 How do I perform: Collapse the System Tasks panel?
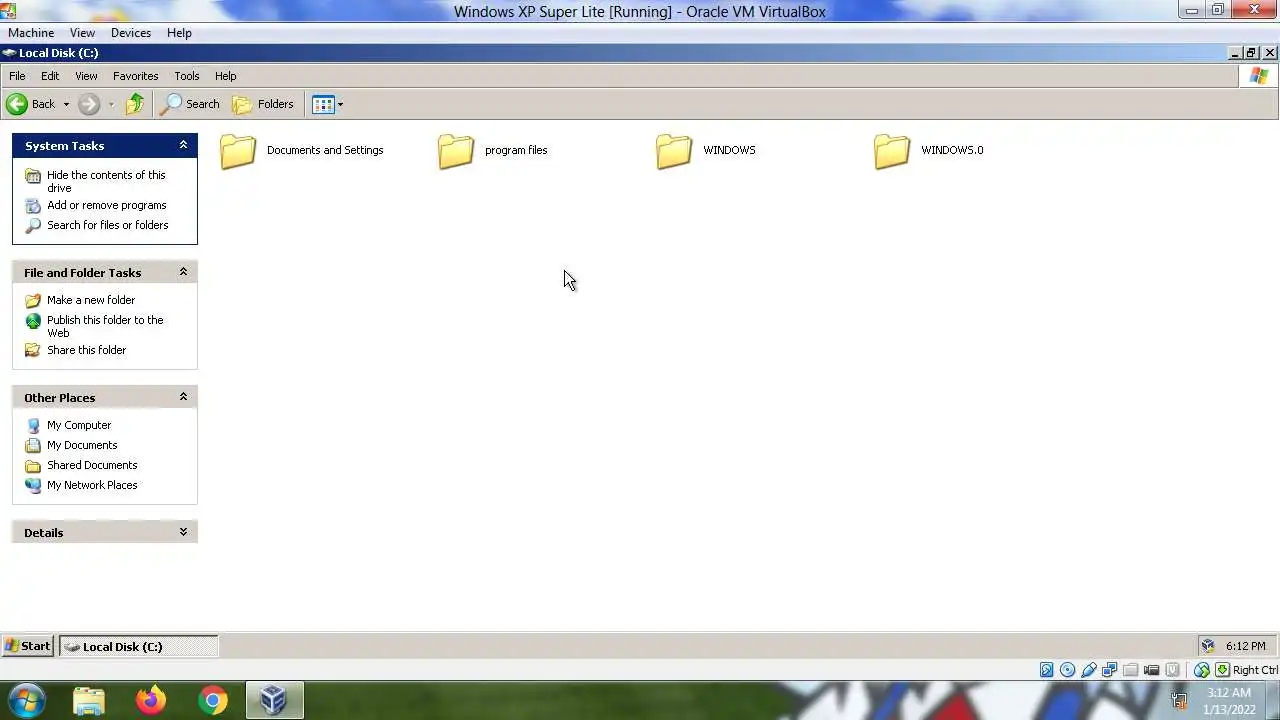[x=183, y=145]
